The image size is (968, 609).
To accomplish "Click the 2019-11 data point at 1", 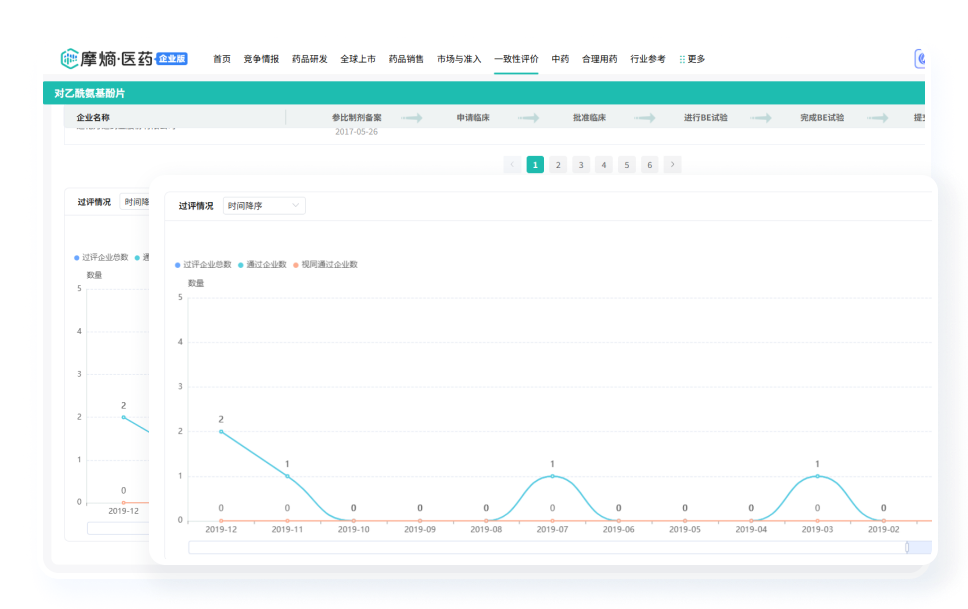I will tap(287, 476).
